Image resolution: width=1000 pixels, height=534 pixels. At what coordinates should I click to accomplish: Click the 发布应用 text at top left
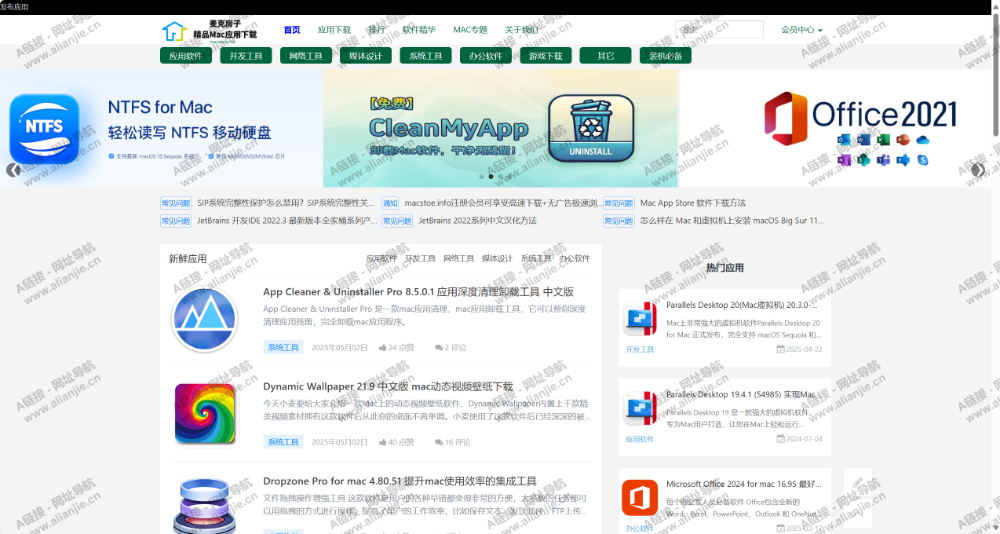pyautogui.click(x=14, y=7)
